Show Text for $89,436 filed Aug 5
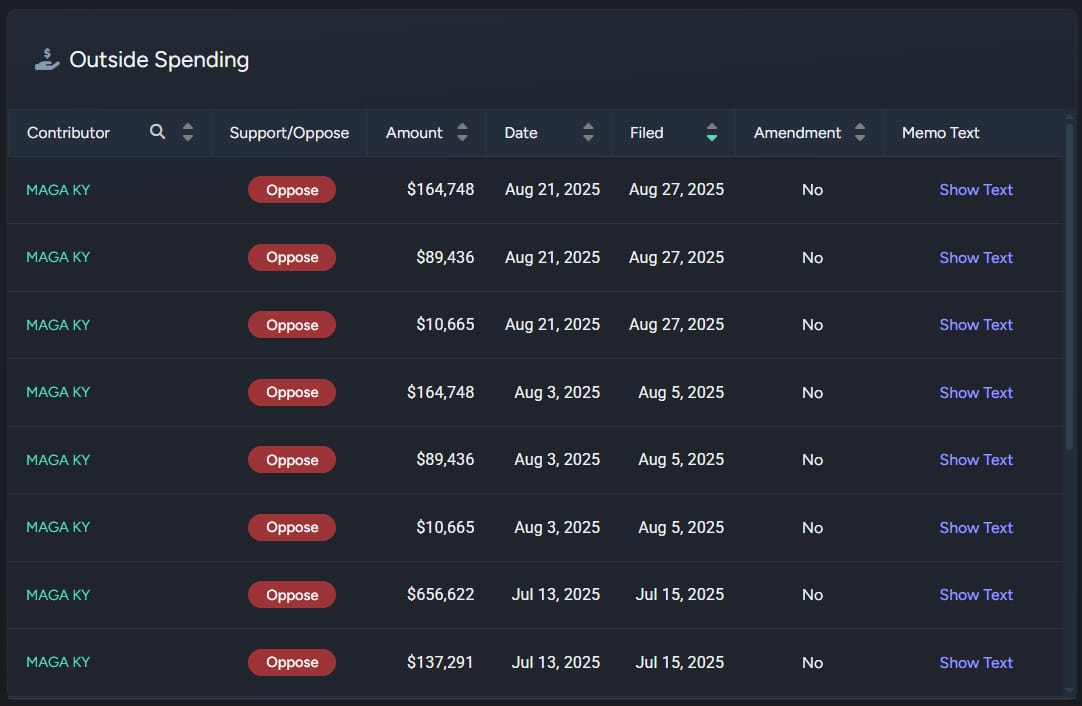Viewport: 1082px width, 706px height. [976, 460]
